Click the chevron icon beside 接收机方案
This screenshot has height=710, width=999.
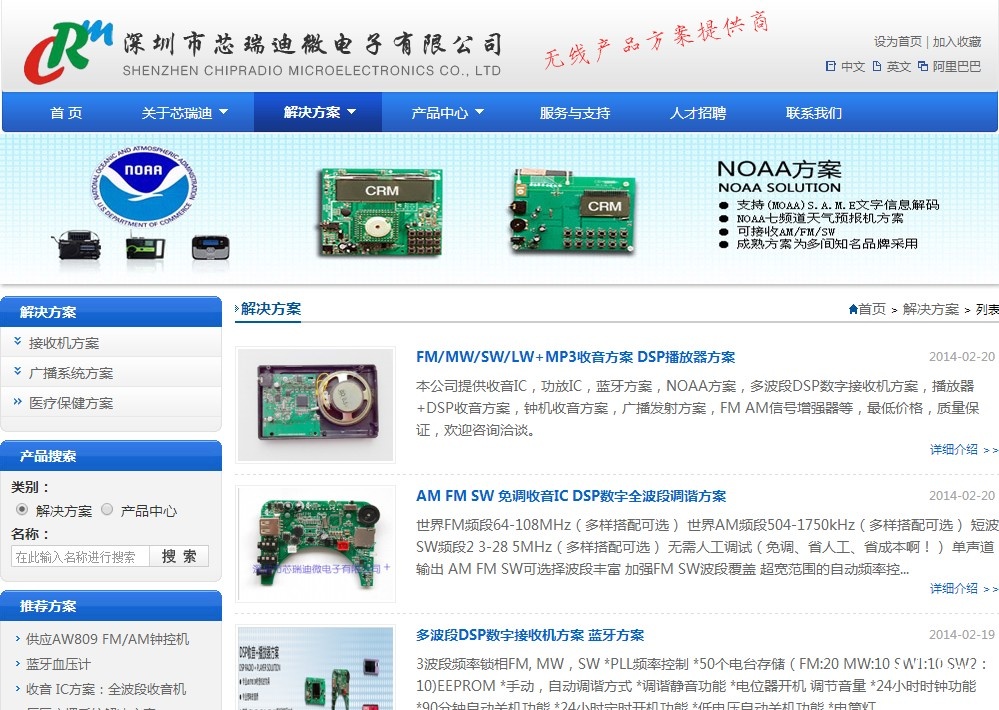point(18,342)
